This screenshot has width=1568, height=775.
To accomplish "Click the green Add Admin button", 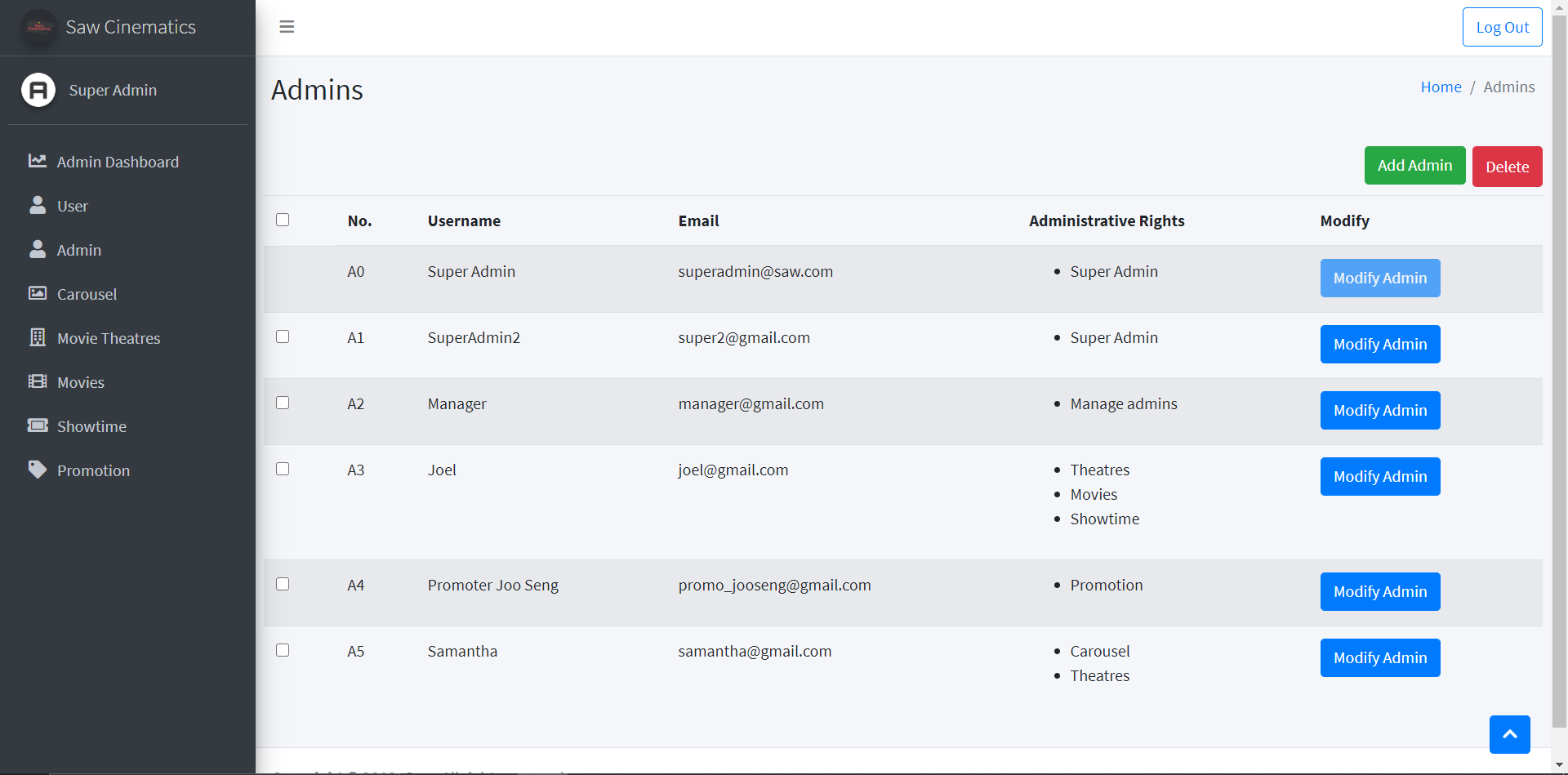I will tap(1414, 166).
